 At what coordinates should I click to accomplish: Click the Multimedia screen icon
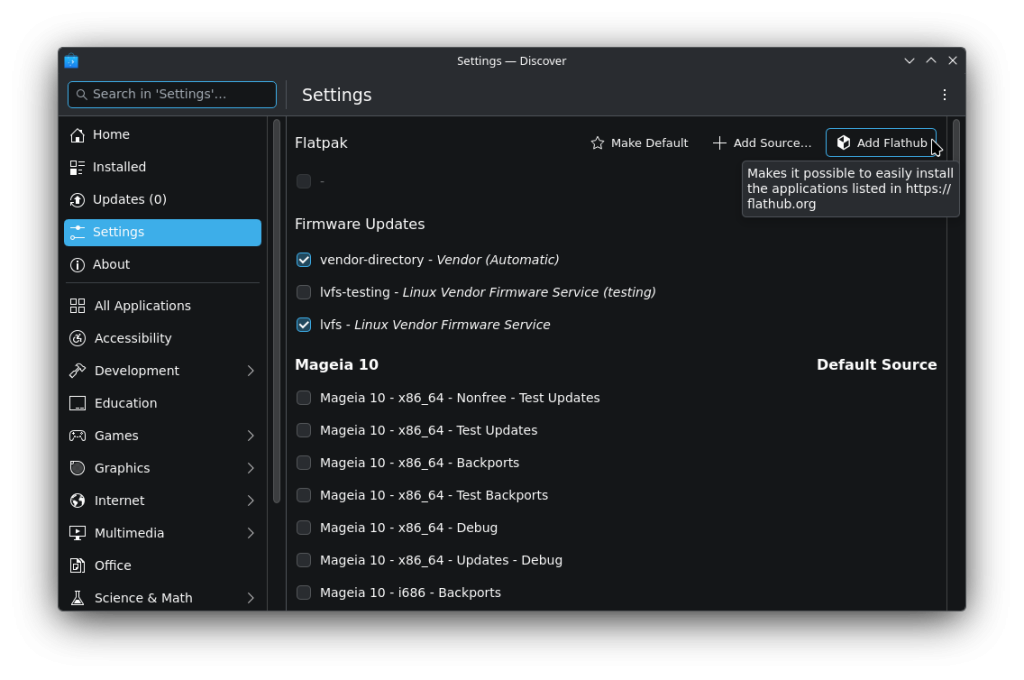[77, 534]
